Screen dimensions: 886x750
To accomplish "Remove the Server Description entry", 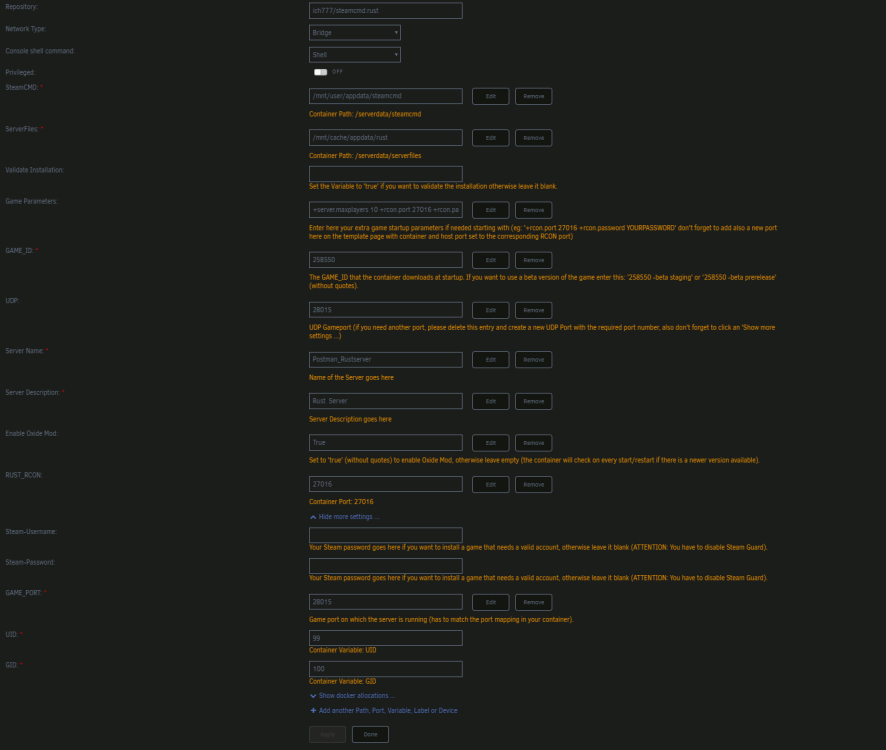I will pyautogui.click(x=533, y=401).
